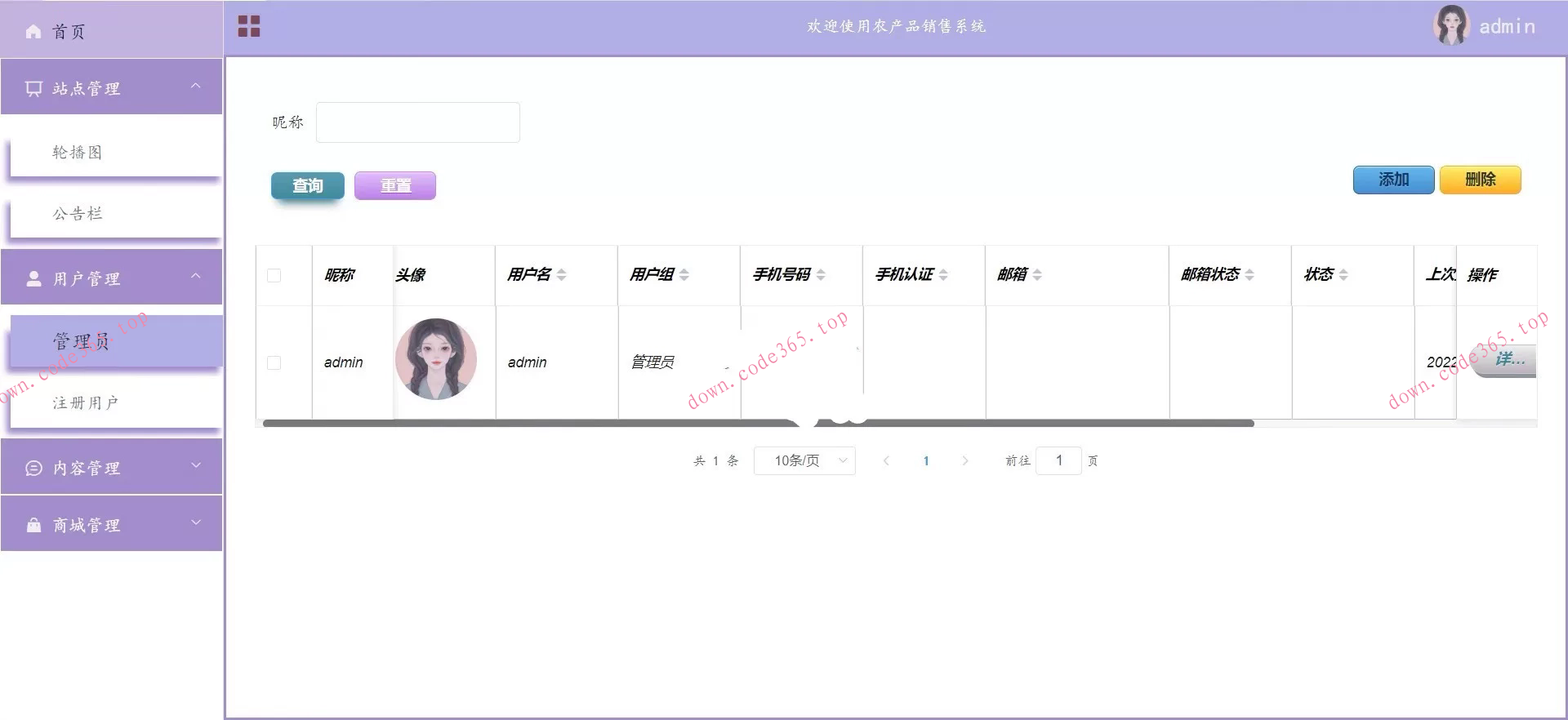Viewport: 1568px width, 720px height.
Task: Open the 轮播图 submenu item
Action: coord(115,153)
